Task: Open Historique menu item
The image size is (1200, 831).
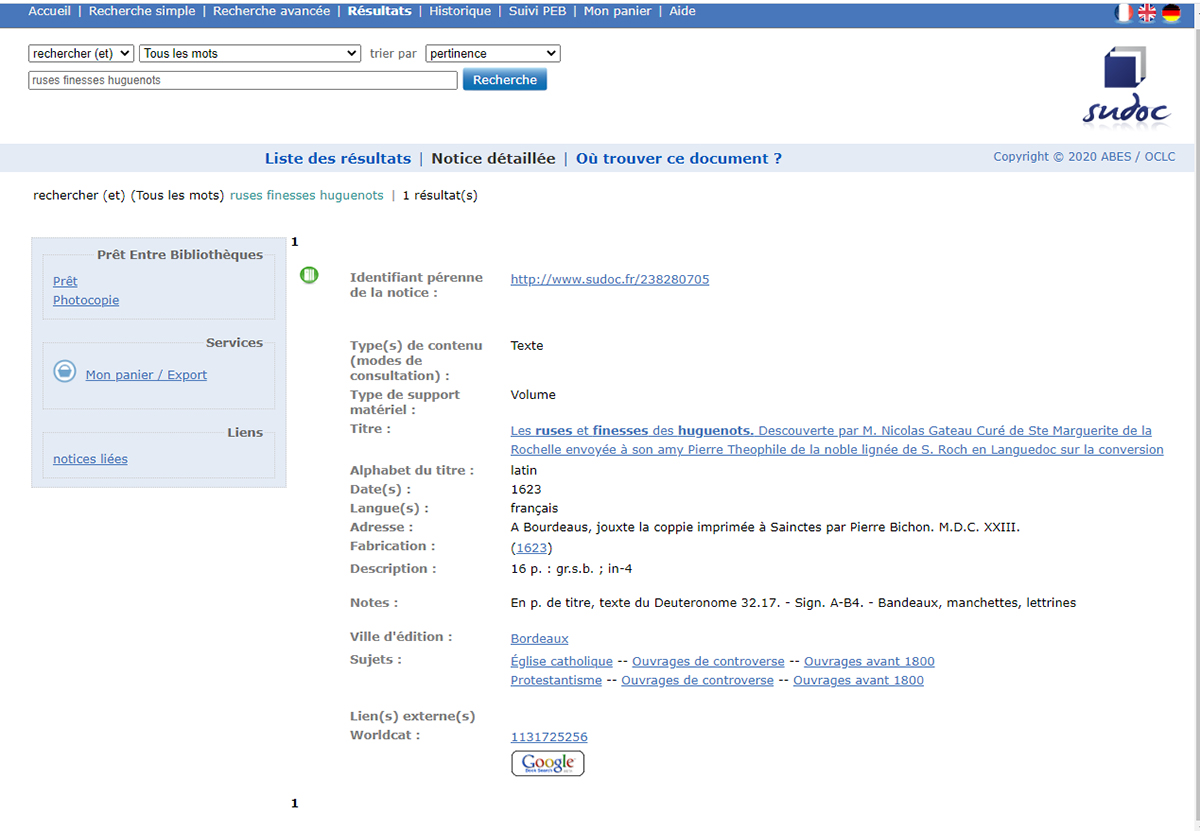Action: click(x=460, y=11)
